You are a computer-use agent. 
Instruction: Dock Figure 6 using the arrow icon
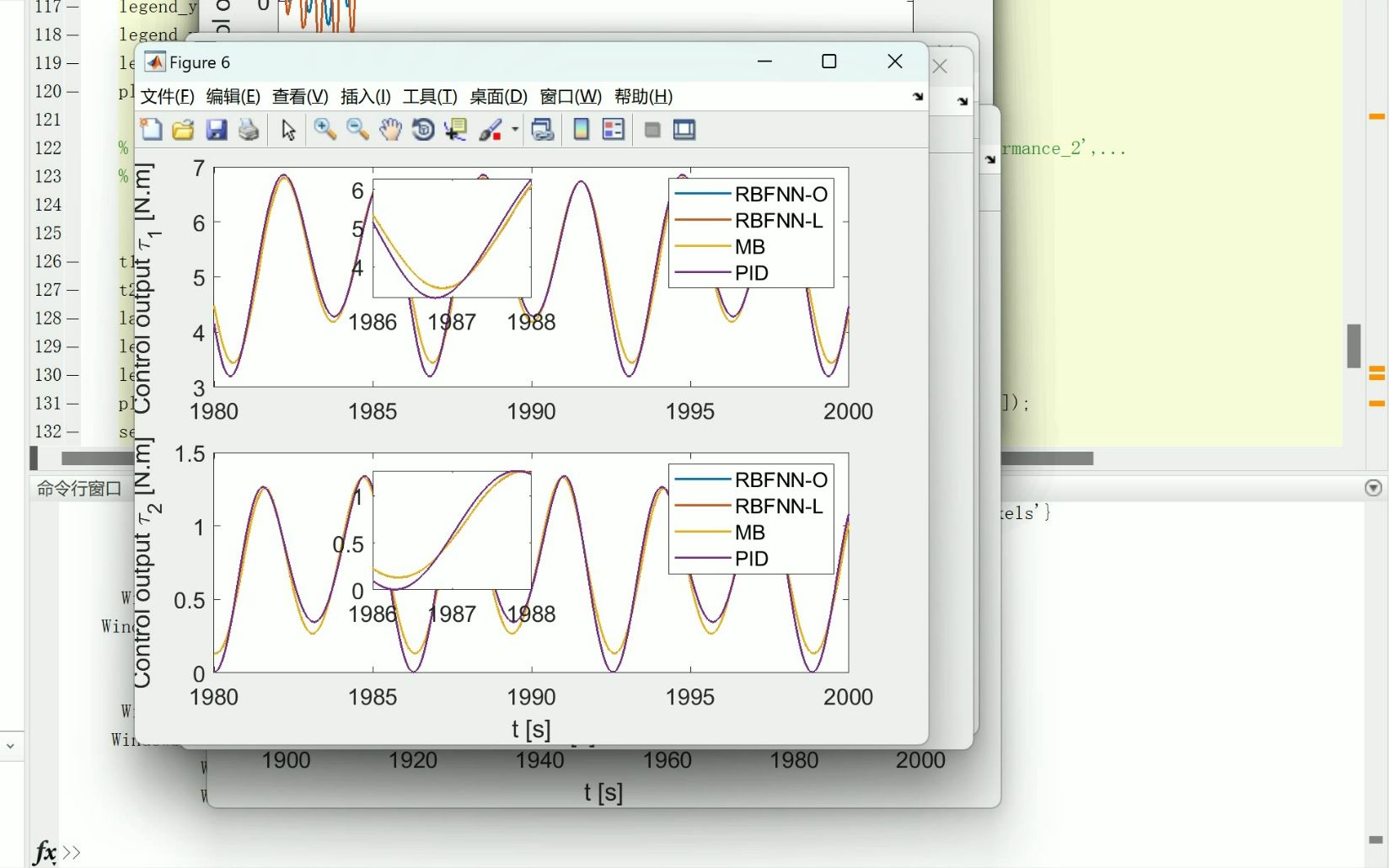pyautogui.click(x=917, y=97)
